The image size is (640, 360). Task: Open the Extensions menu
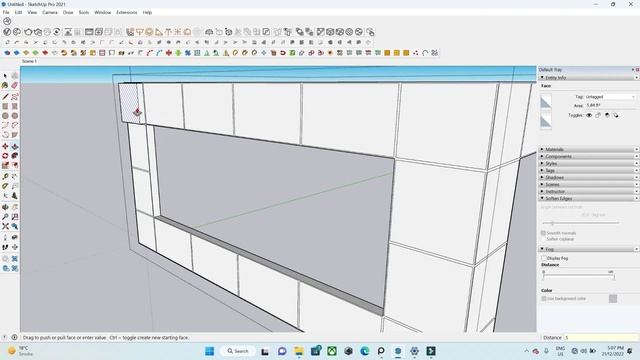point(127,13)
